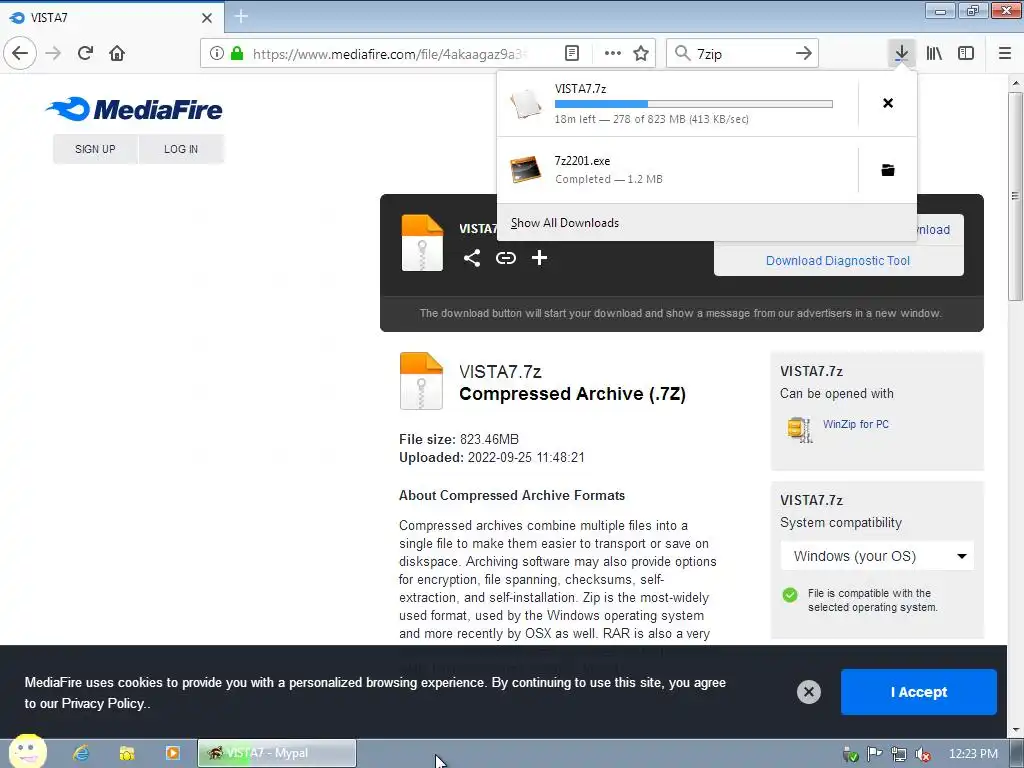This screenshot has width=1024, height=768.
Task: Toggle reader view in address bar
Action: [x=572, y=53]
